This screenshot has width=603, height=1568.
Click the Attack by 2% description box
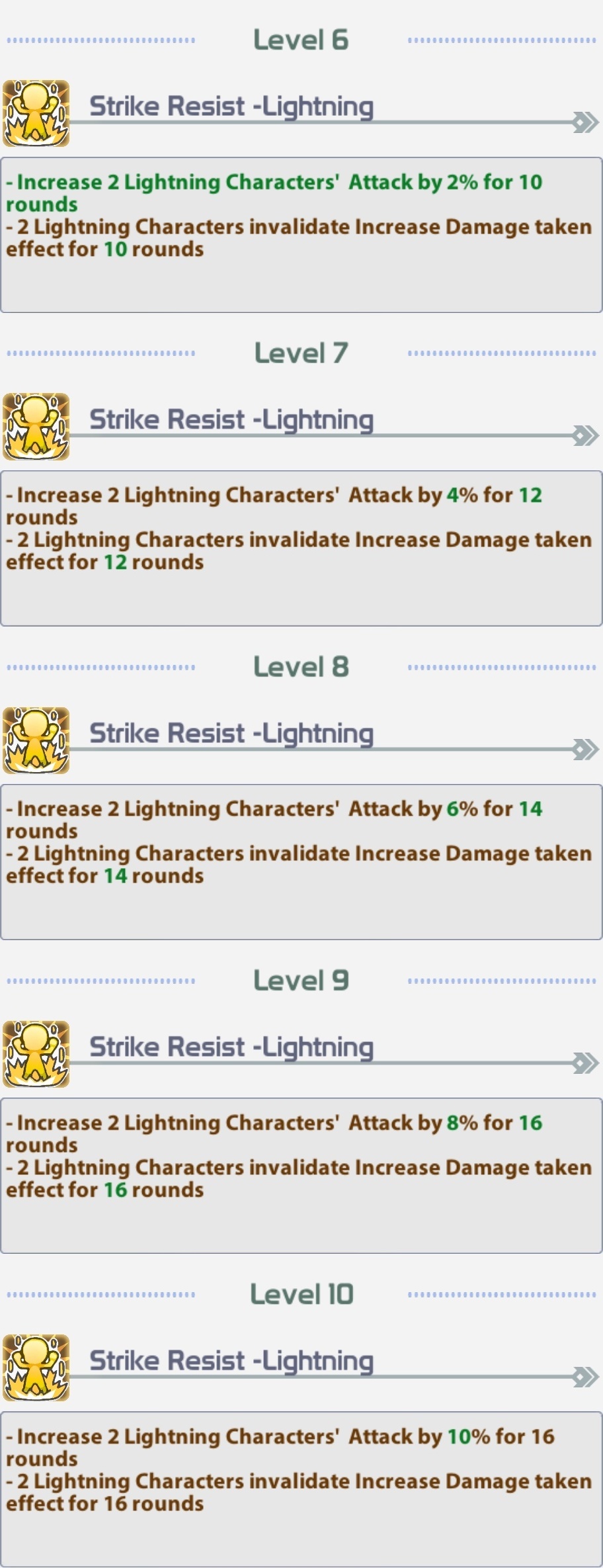click(x=301, y=235)
